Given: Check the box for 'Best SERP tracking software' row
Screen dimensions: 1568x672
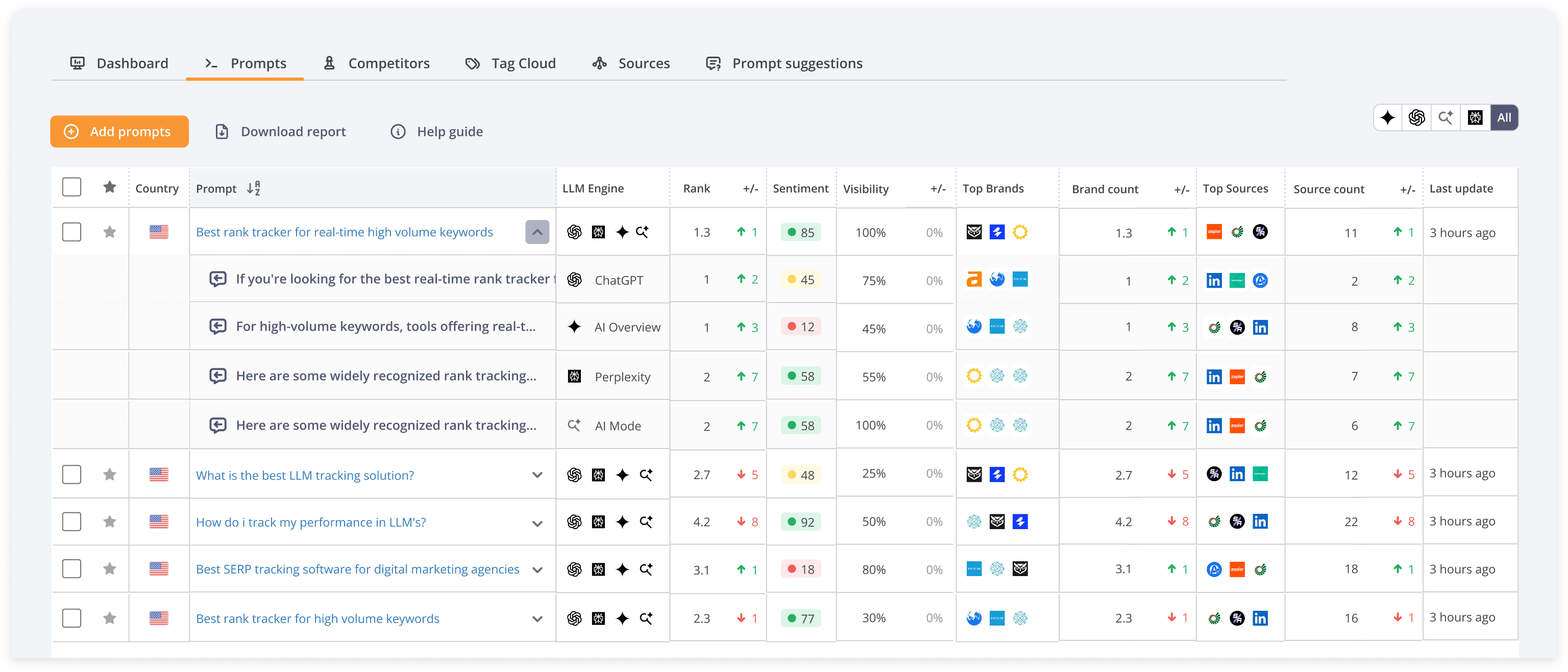Looking at the screenshot, I should 72,568.
